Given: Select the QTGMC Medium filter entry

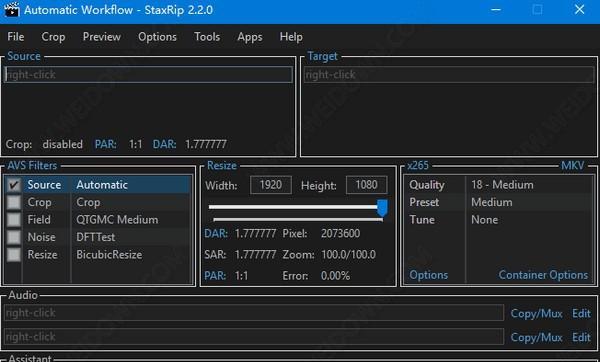Looking at the screenshot, I should pyautogui.click(x=117, y=220).
